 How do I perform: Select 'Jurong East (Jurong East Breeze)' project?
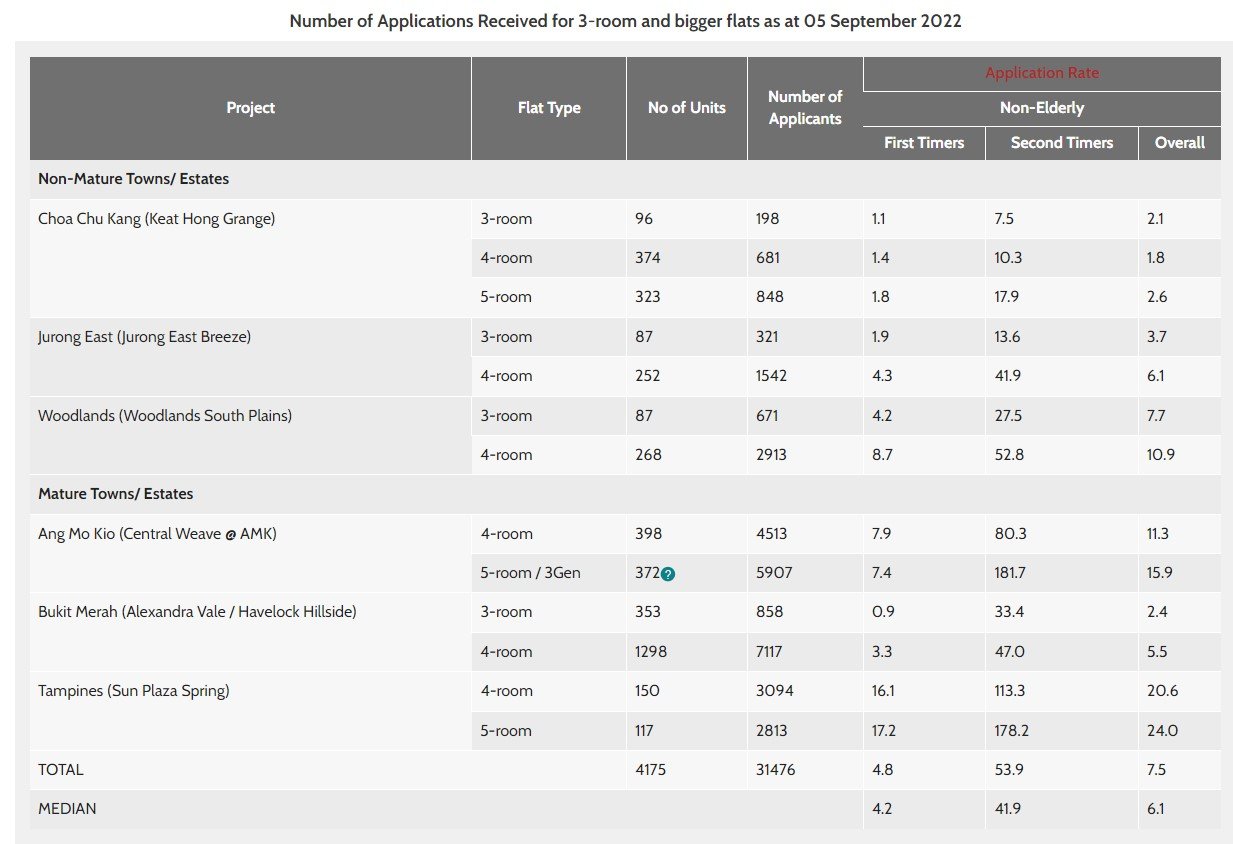[x=144, y=337]
